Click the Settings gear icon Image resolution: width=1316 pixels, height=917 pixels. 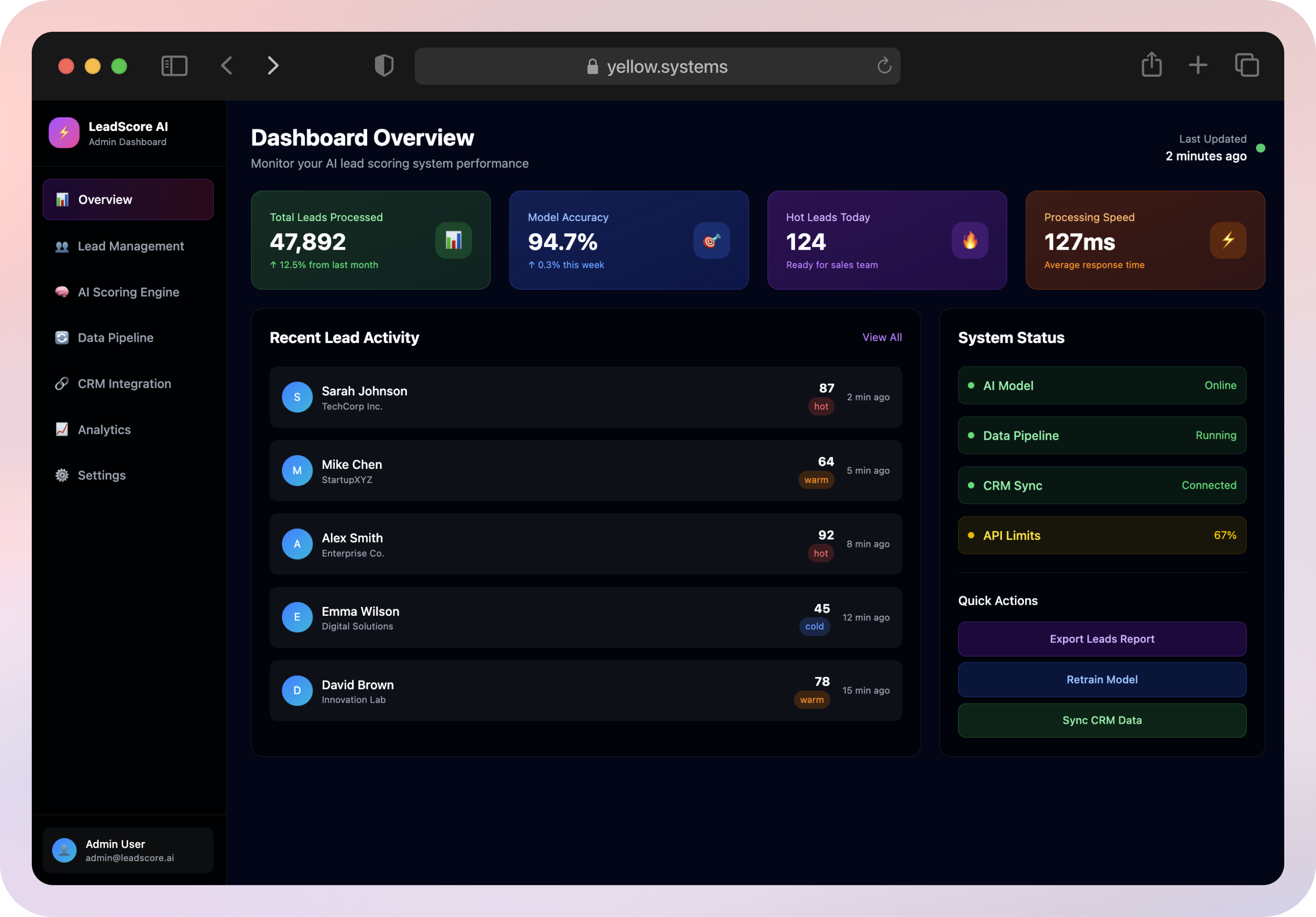(x=62, y=475)
